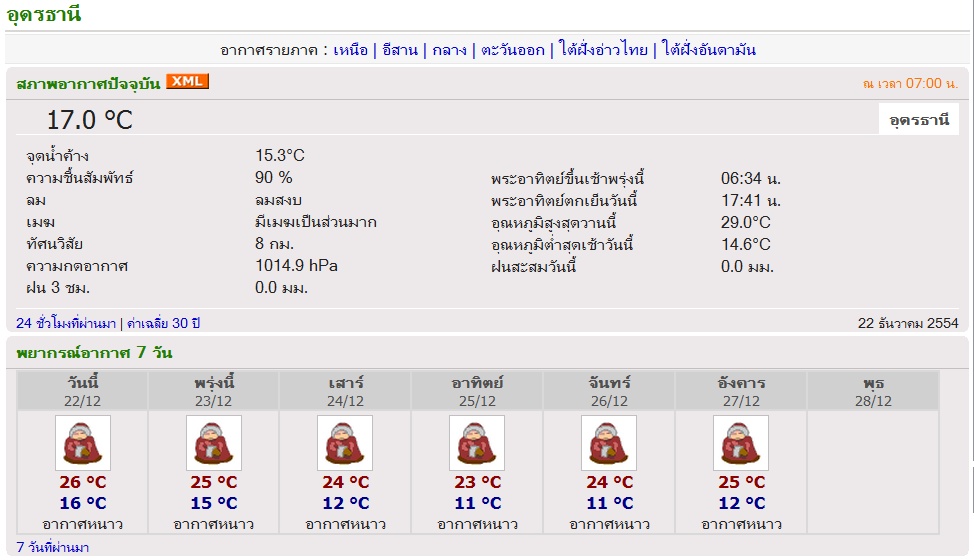Open the ใต้ฝั่งอ่าวไทย regional link
Image resolution: width=974 pixels, height=560 pixels.
tap(603, 49)
